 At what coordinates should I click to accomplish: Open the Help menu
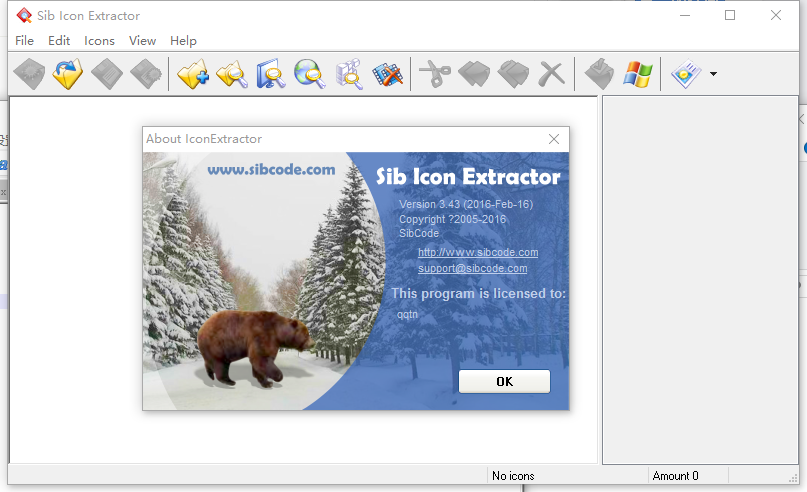[x=183, y=41]
